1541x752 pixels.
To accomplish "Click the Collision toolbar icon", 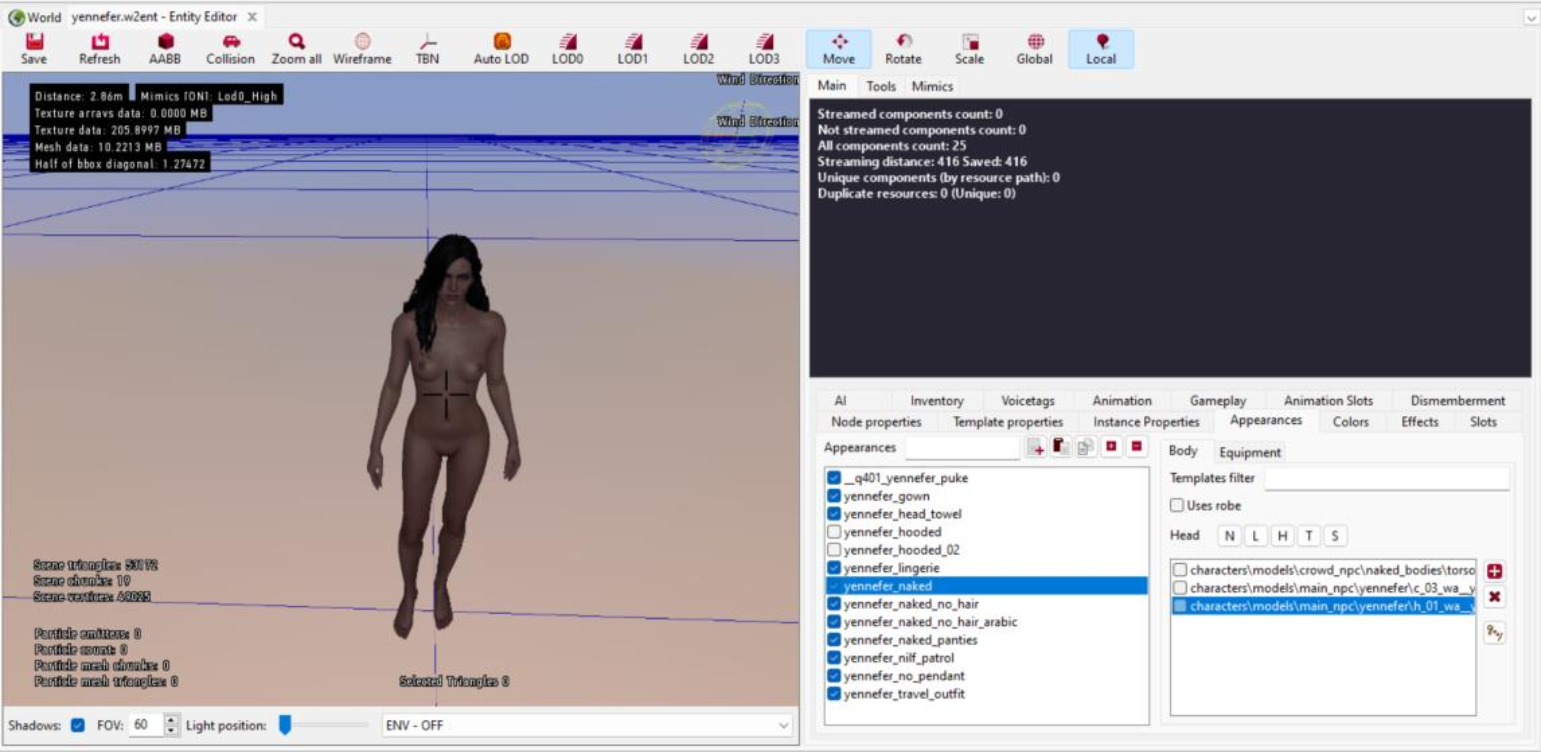I will click(229, 48).
